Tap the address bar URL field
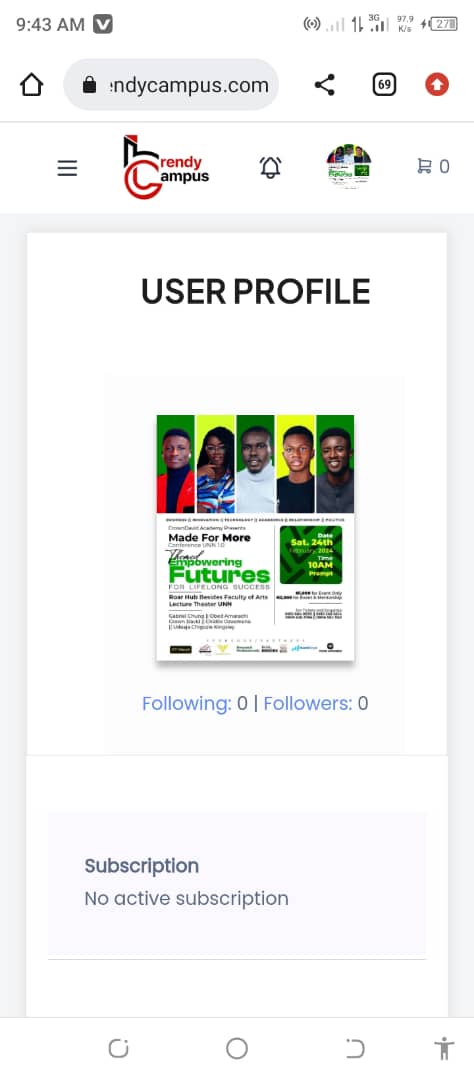474x1080 pixels. click(171, 85)
